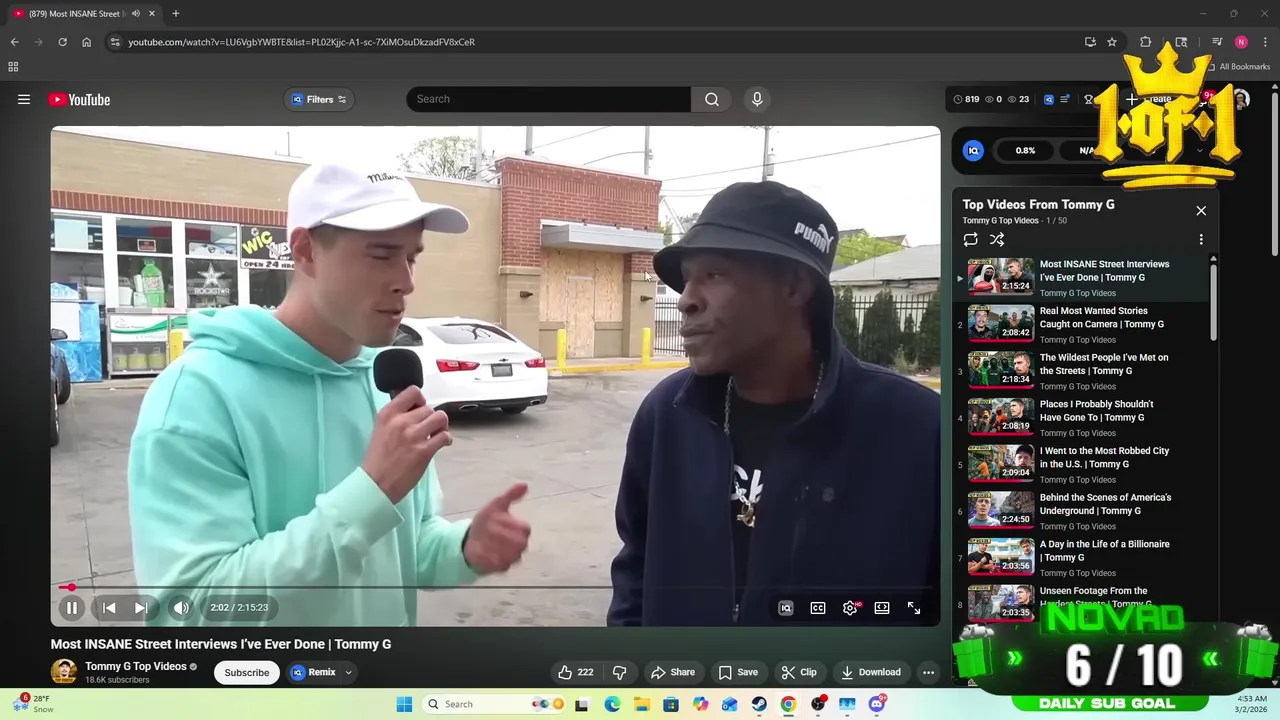The width and height of the screenshot is (1280, 720).
Task: Click the Clip button
Action: [x=799, y=672]
